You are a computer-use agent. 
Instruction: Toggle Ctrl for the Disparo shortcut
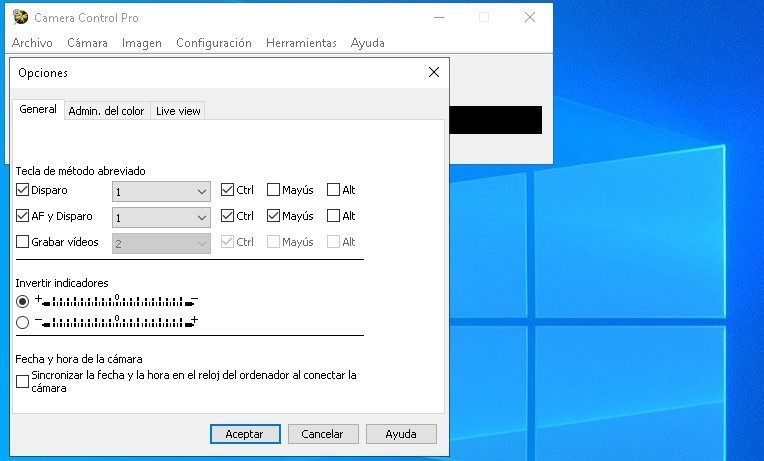pos(227,190)
